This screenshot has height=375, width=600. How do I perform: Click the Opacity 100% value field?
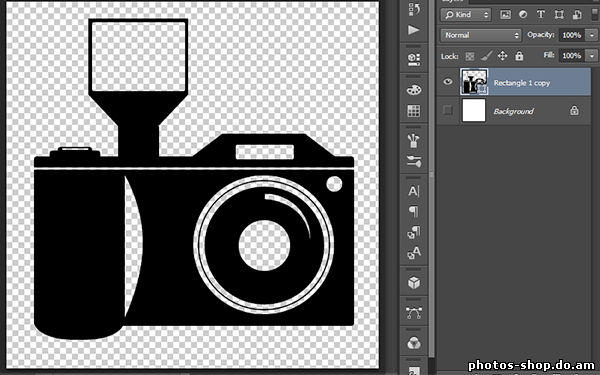572,35
